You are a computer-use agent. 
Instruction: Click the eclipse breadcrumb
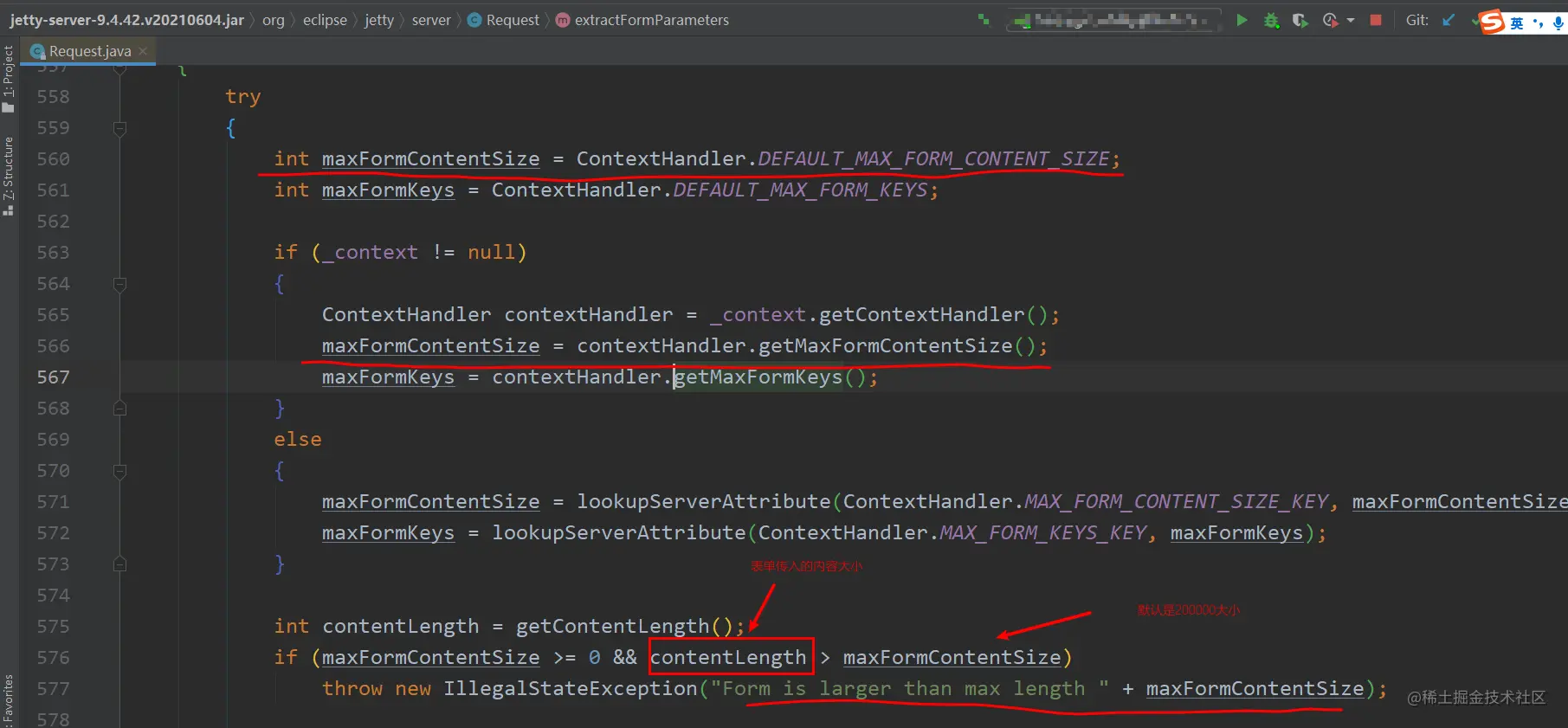[x=325, y=20]
